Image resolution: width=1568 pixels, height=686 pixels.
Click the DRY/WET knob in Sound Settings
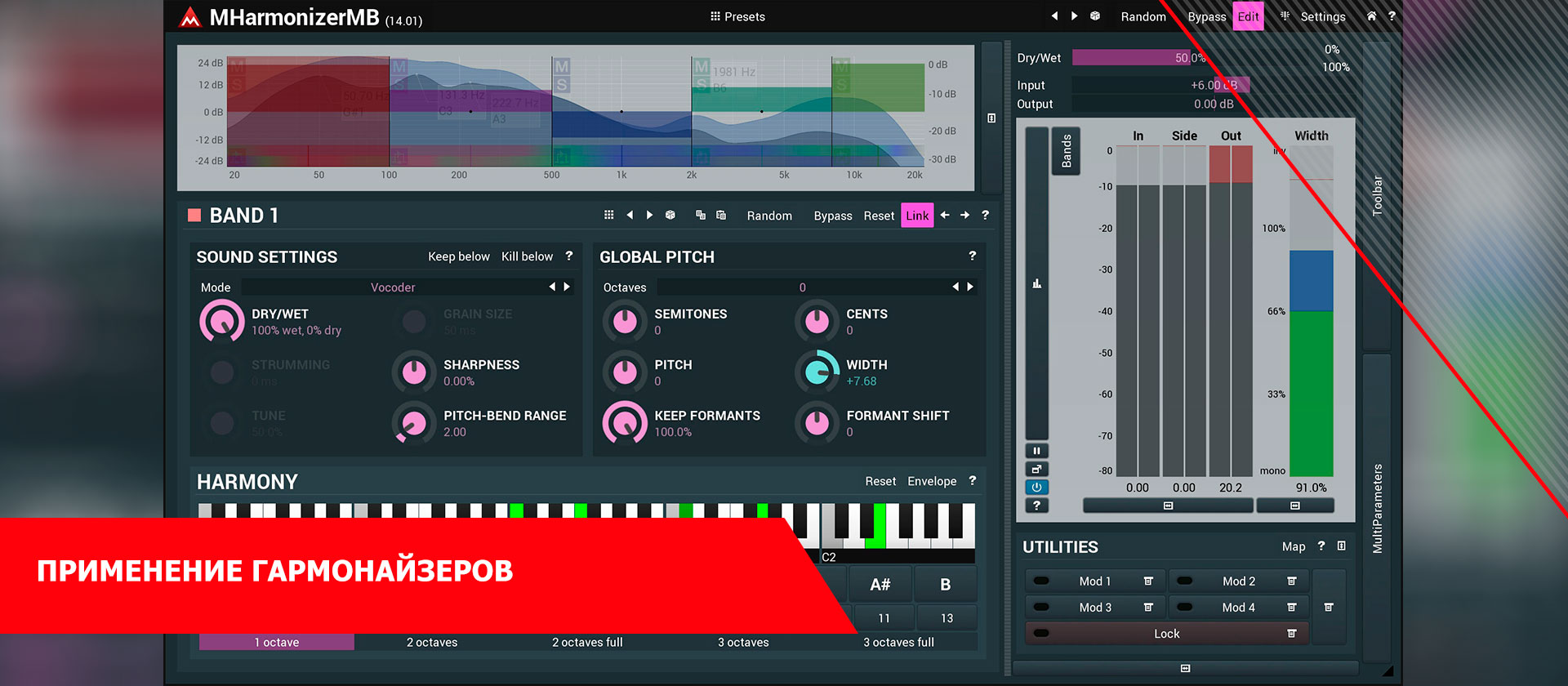pos(221,322)
